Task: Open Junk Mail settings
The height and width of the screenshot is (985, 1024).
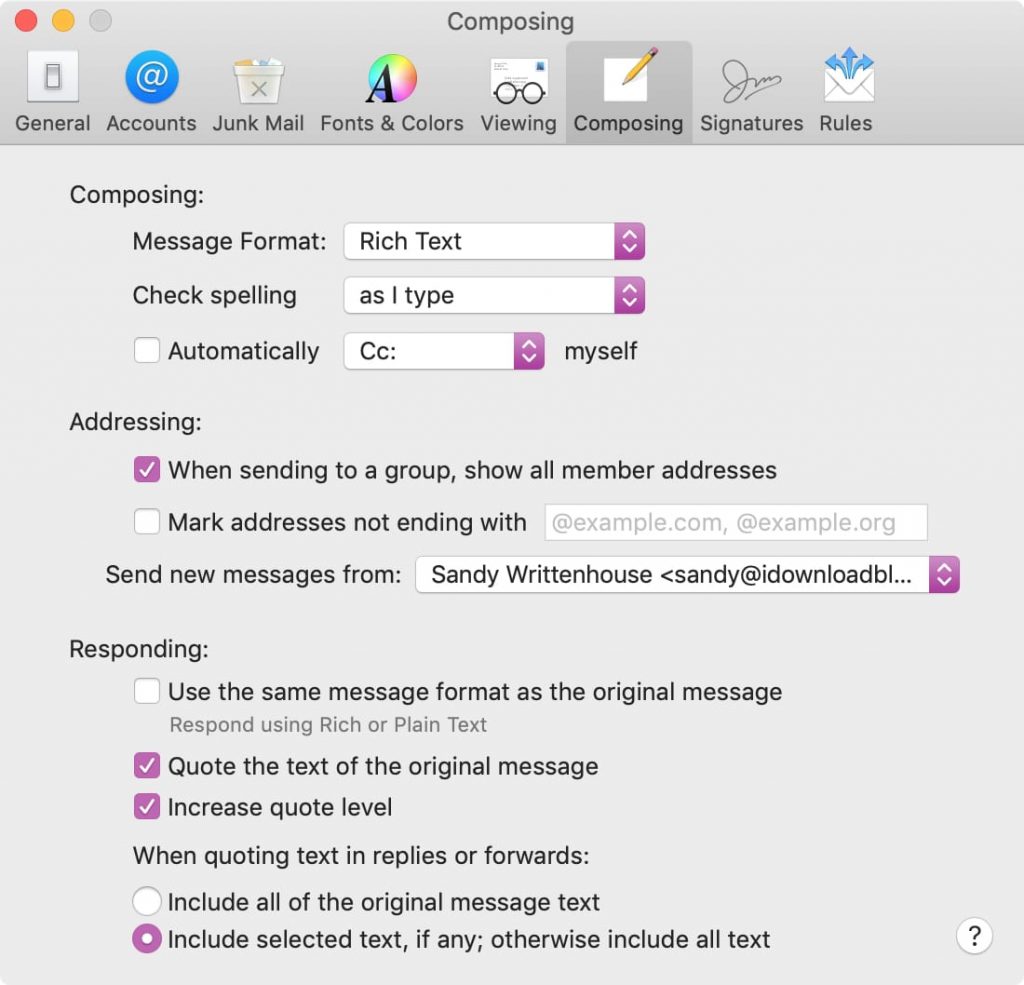Action: click(x=258, y=90)
